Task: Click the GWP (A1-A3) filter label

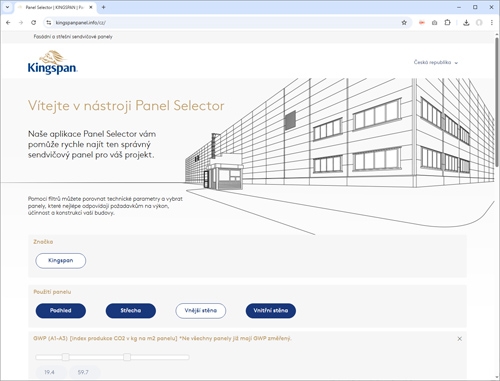Action: [x=162, y=338]
